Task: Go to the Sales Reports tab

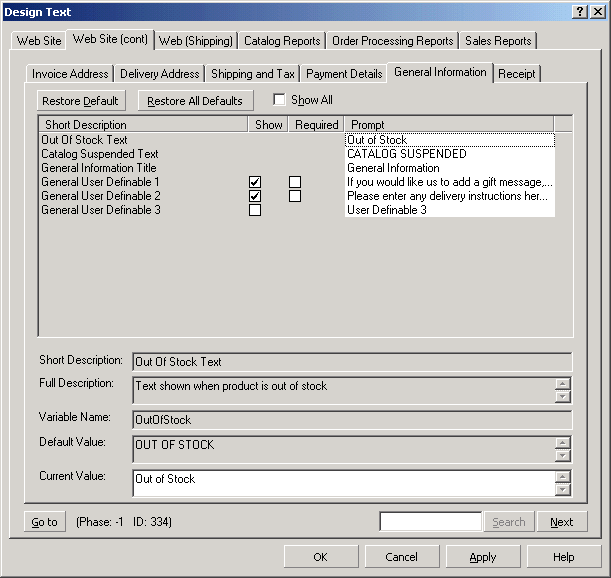Action: point(498,41)
